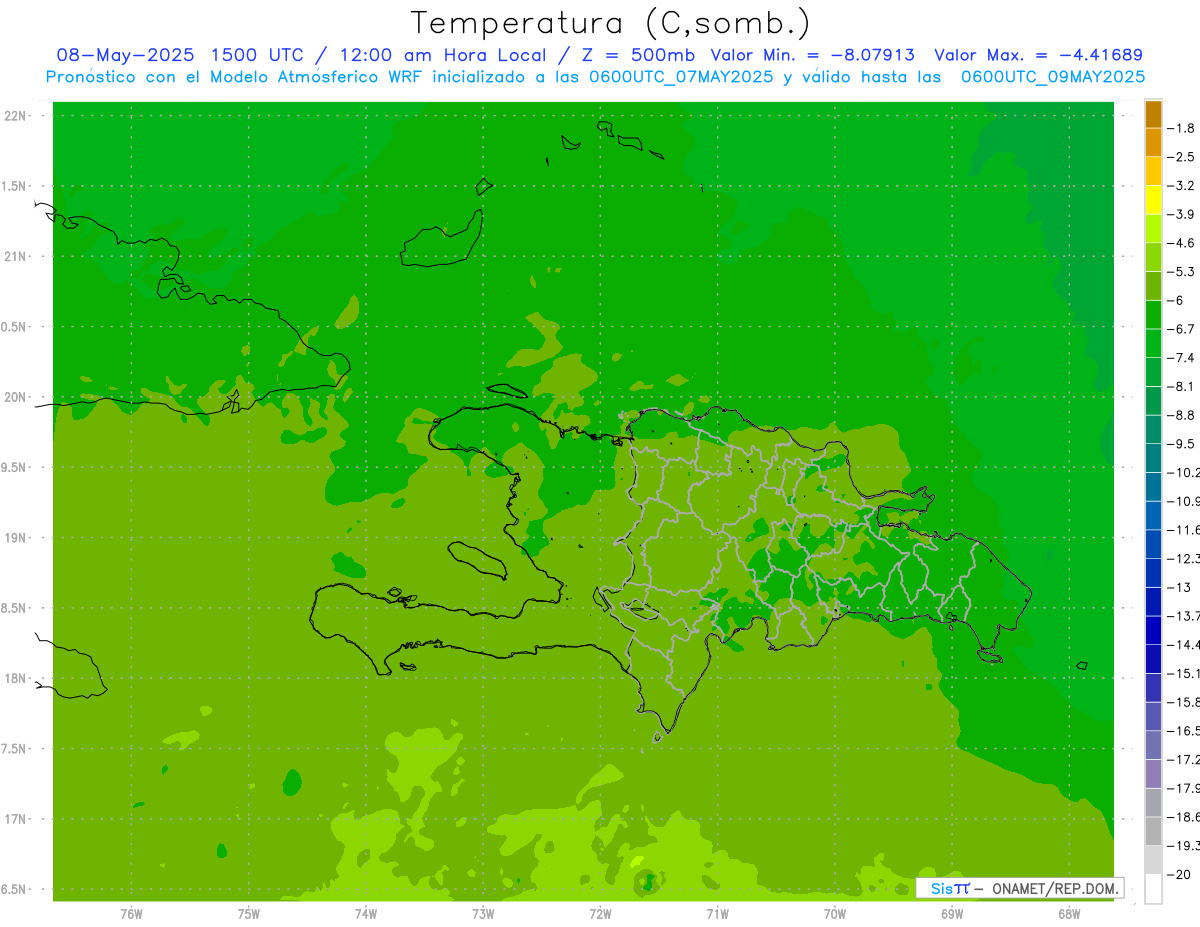Viewport: 1200px width, 927px height.
Task: Click the -1.8 value on color legend
Action: point(1182,128)
